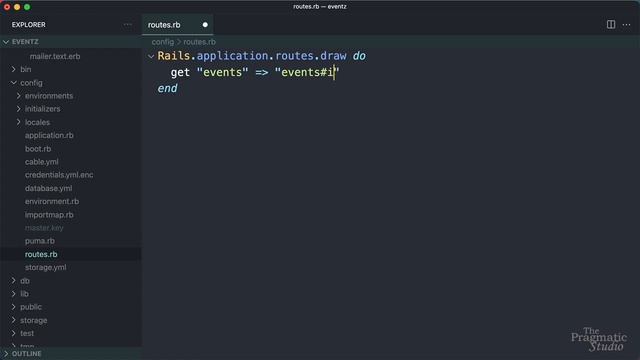This screenshot has width=640, height=360.
Task: Open environment.rb file
Action: 52,201
